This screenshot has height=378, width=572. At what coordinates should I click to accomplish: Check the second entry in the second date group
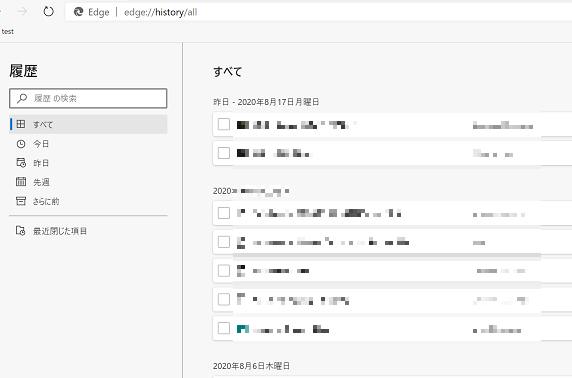[x=224, y=242]
